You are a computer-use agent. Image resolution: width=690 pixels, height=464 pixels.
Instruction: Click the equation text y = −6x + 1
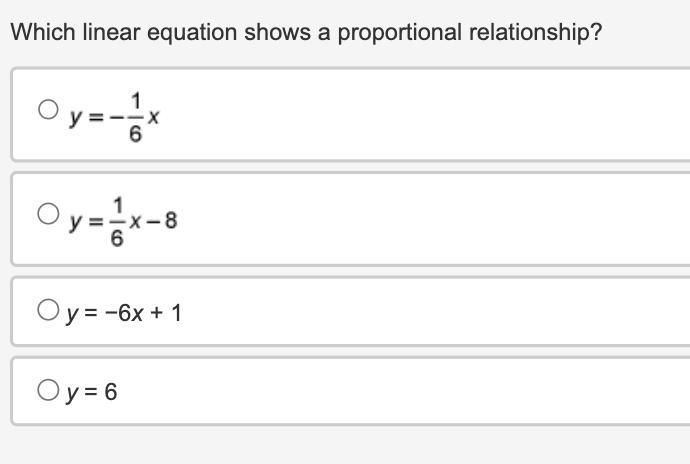pos(124,313)
